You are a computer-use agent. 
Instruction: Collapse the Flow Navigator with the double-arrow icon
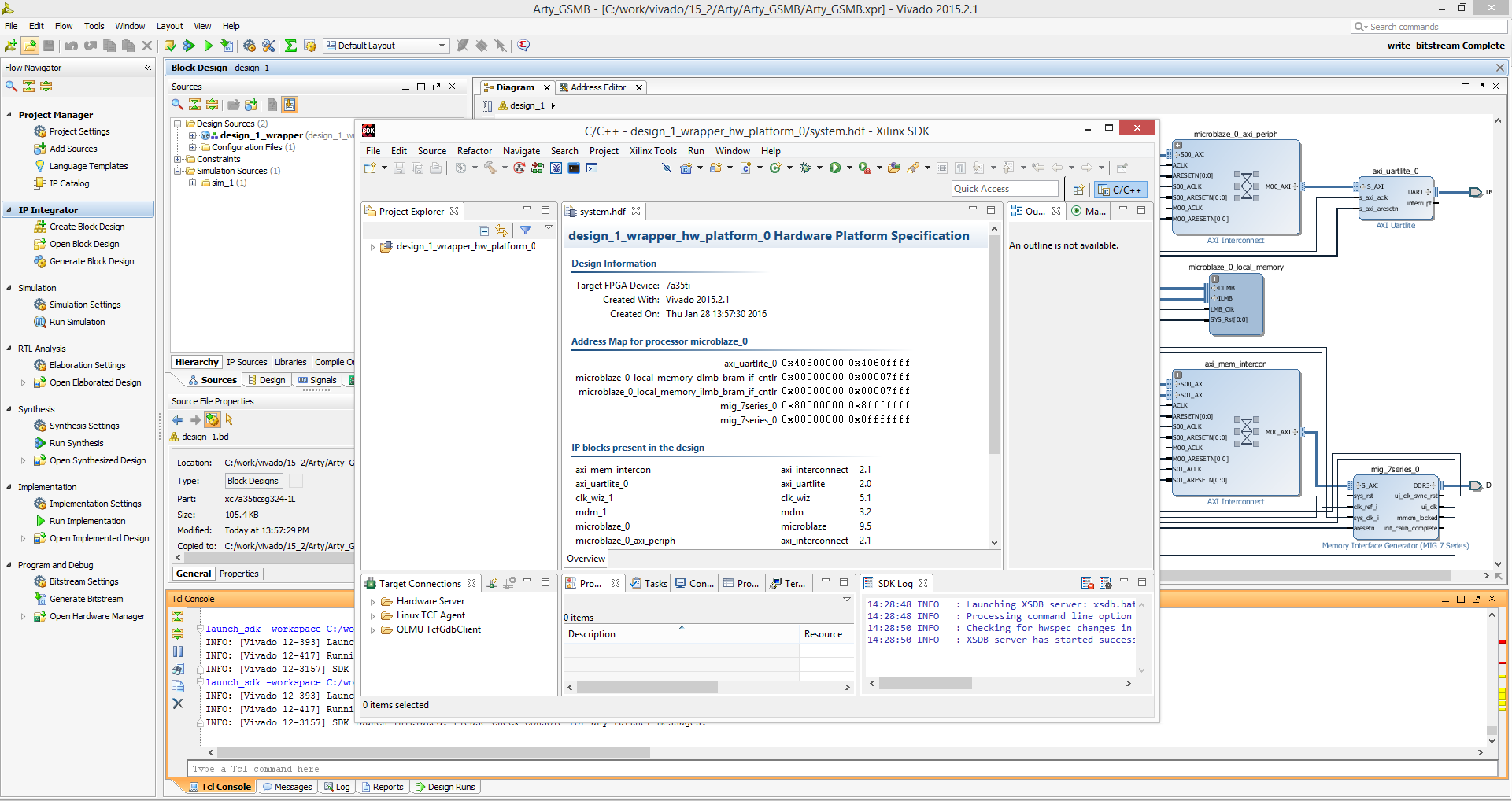point(147,68)
